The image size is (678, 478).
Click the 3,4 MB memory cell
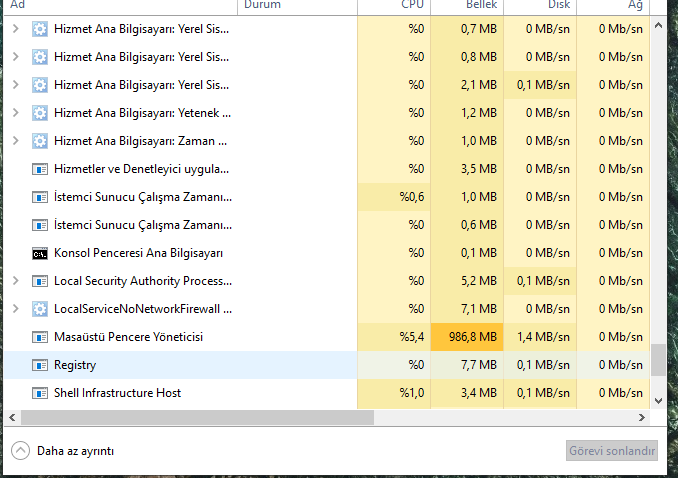tap(467, 393)
